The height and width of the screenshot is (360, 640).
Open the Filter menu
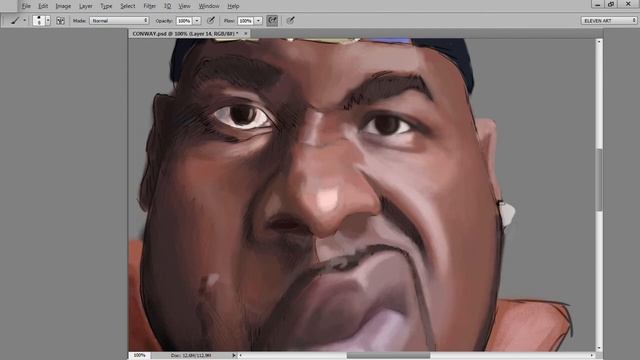[150, 6]
